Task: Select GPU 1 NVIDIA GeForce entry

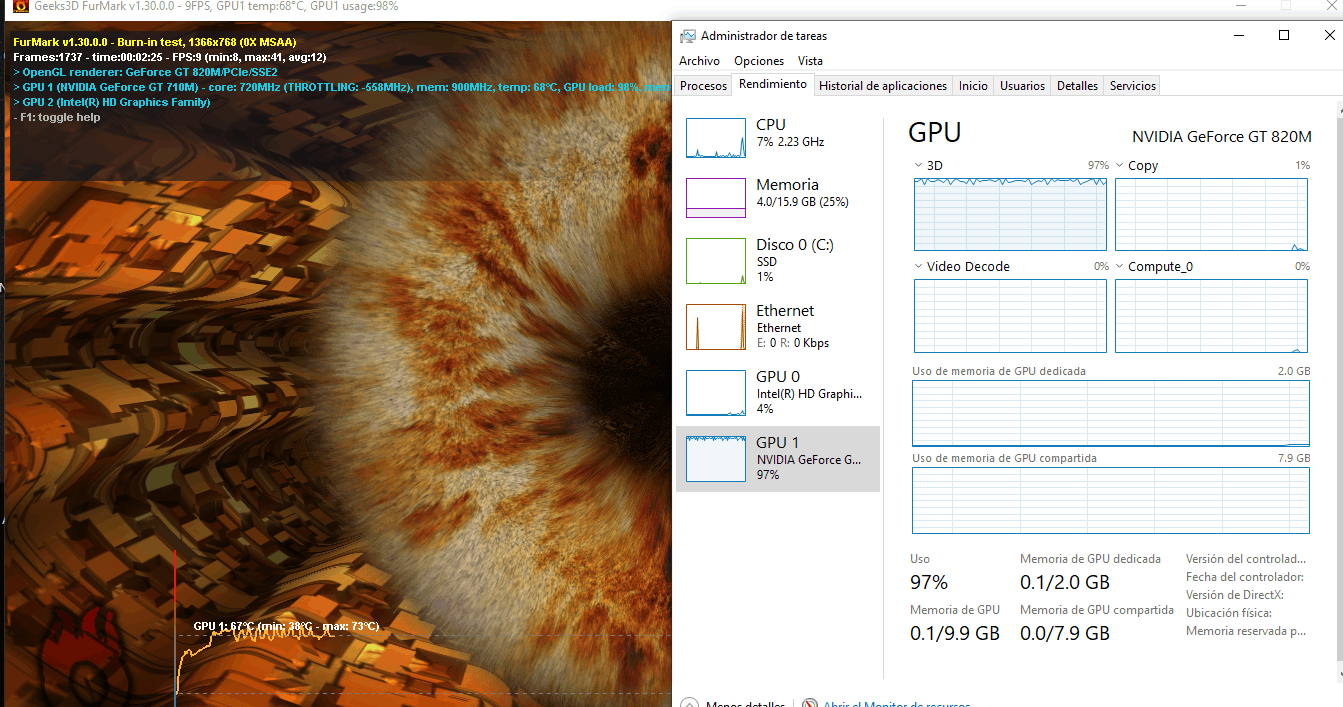Action: pyautogui.click(x=778, y=458)
